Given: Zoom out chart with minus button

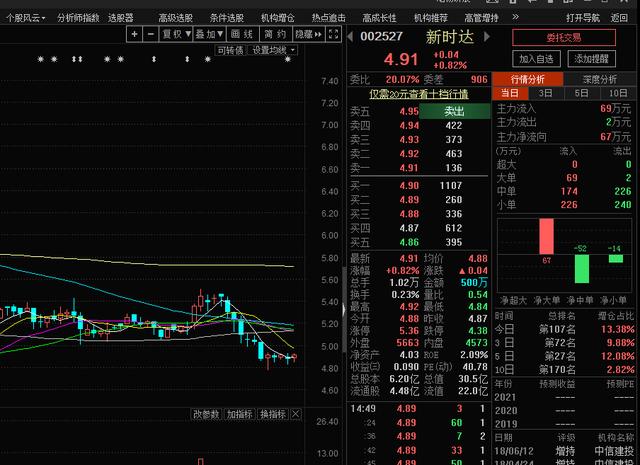Looking at the screenshot, I should coord(151,34).
